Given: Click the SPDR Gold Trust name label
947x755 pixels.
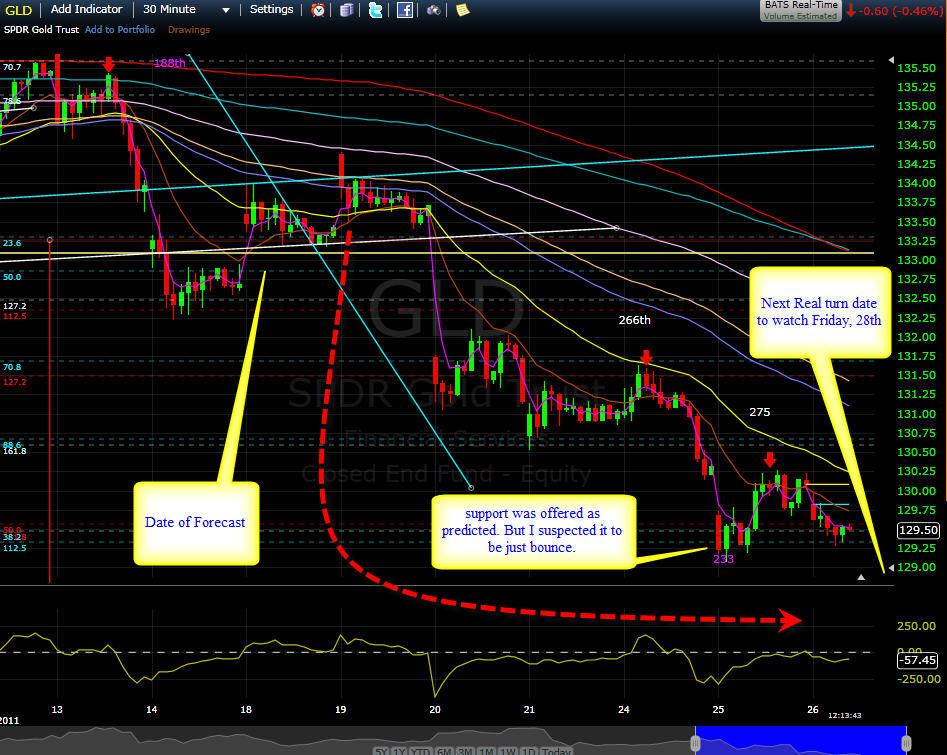Looking at the screenshot, I should click(x=41, y=30).
